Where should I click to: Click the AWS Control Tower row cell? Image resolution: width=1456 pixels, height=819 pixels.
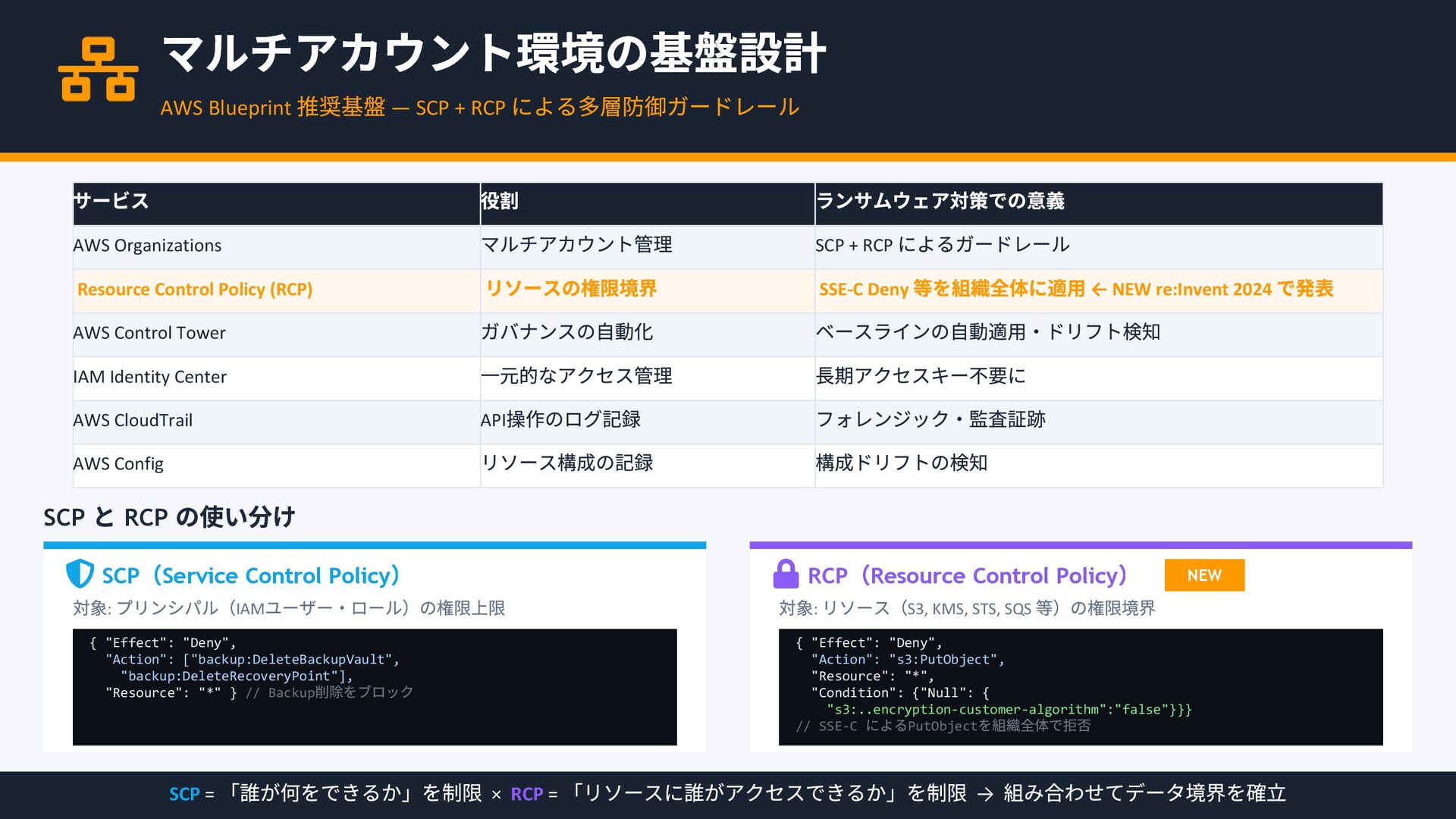pos(276,333)
